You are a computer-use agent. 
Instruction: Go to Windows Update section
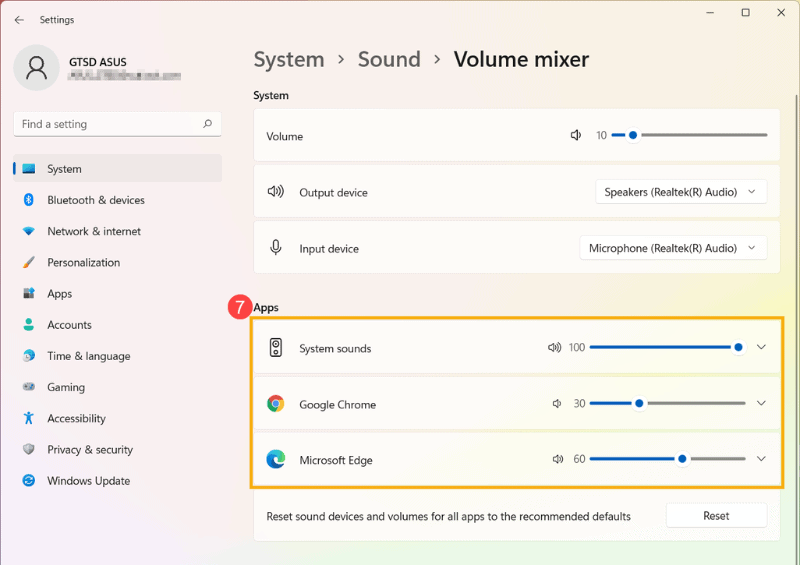tap(88, 481)
